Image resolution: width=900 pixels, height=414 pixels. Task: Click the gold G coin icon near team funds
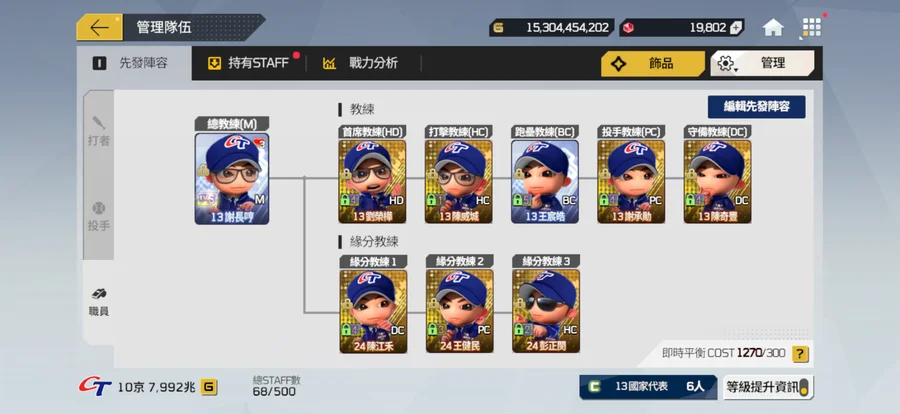(209, 387)
